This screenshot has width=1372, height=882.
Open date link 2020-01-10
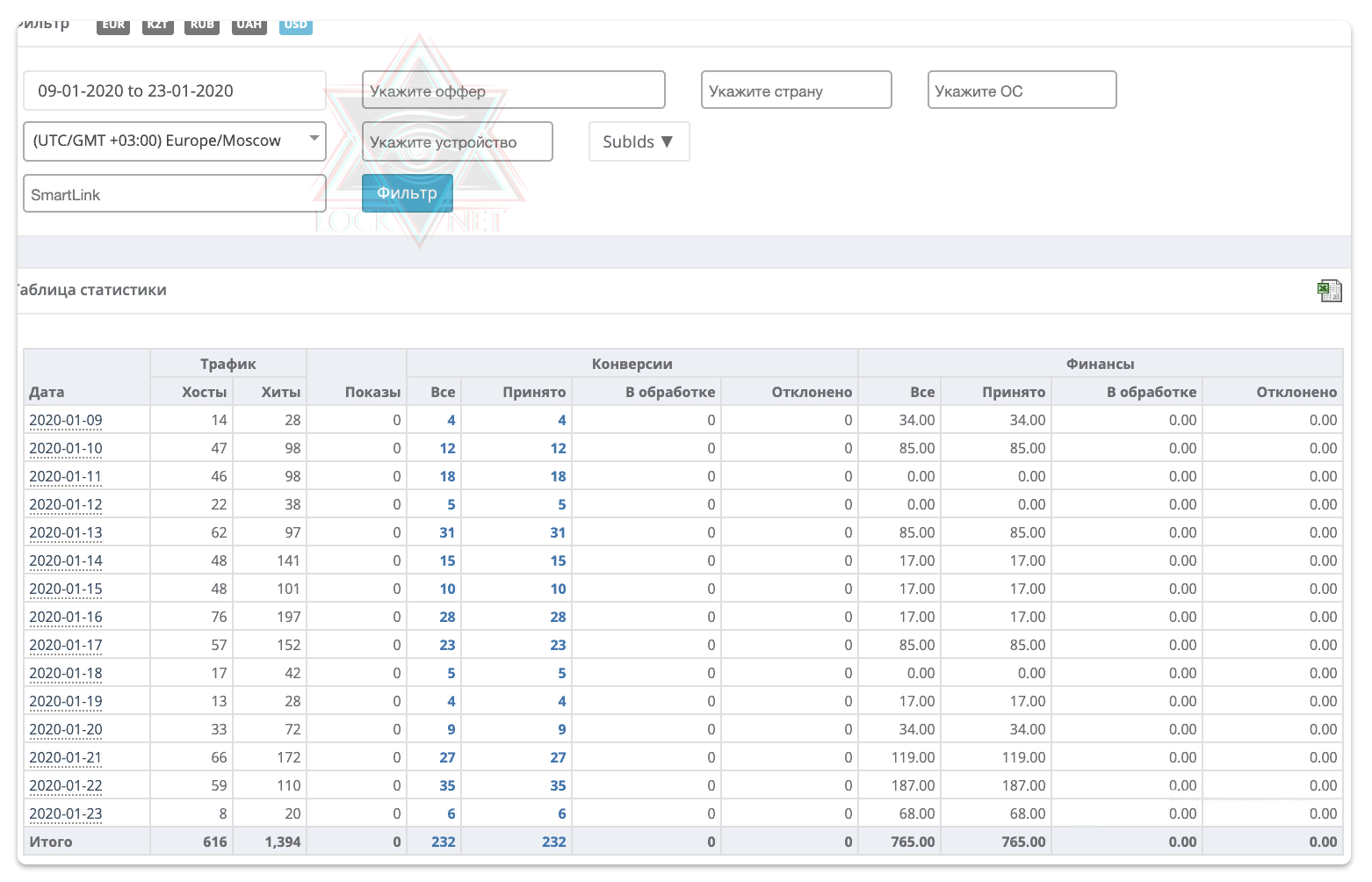(66, 448)
